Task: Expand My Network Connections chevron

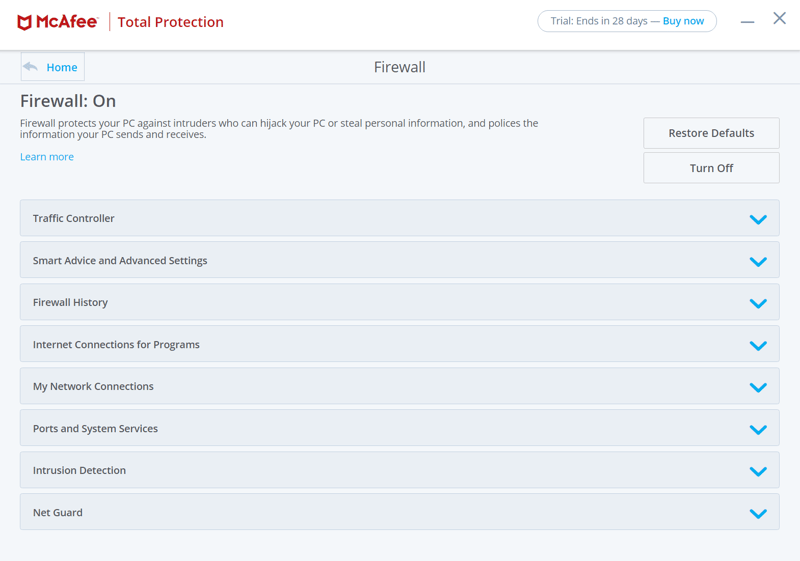Action: (758, 388)
